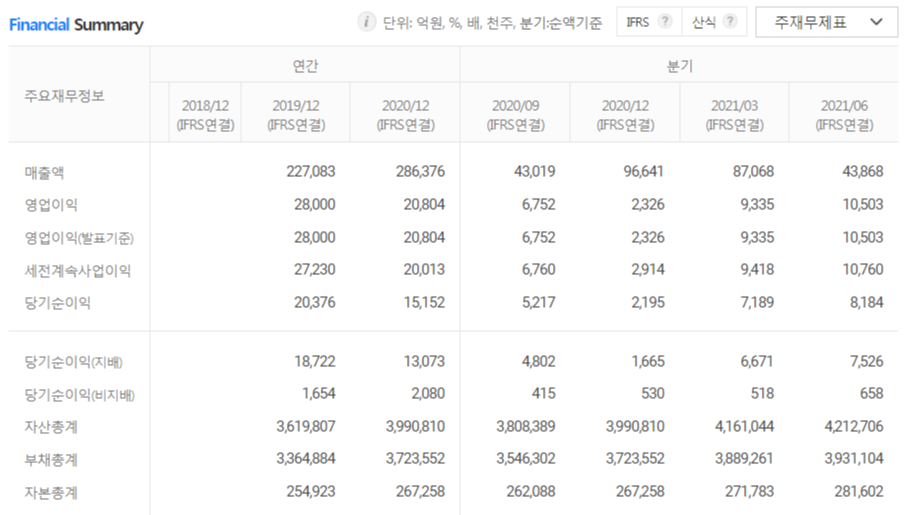This screenshot has height=515, width=905.
Task: Click the 13,073 value
Action: 424,361
